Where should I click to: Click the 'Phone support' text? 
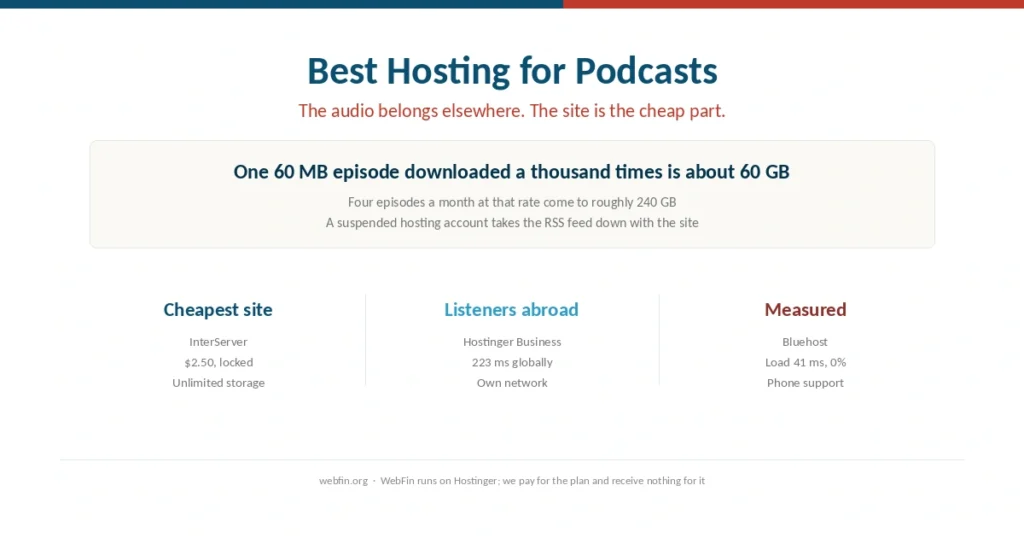point(805,383)
